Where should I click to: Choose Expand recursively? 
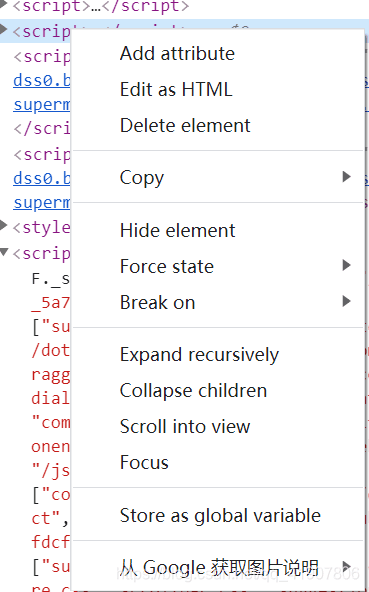[x=217, y=355]
